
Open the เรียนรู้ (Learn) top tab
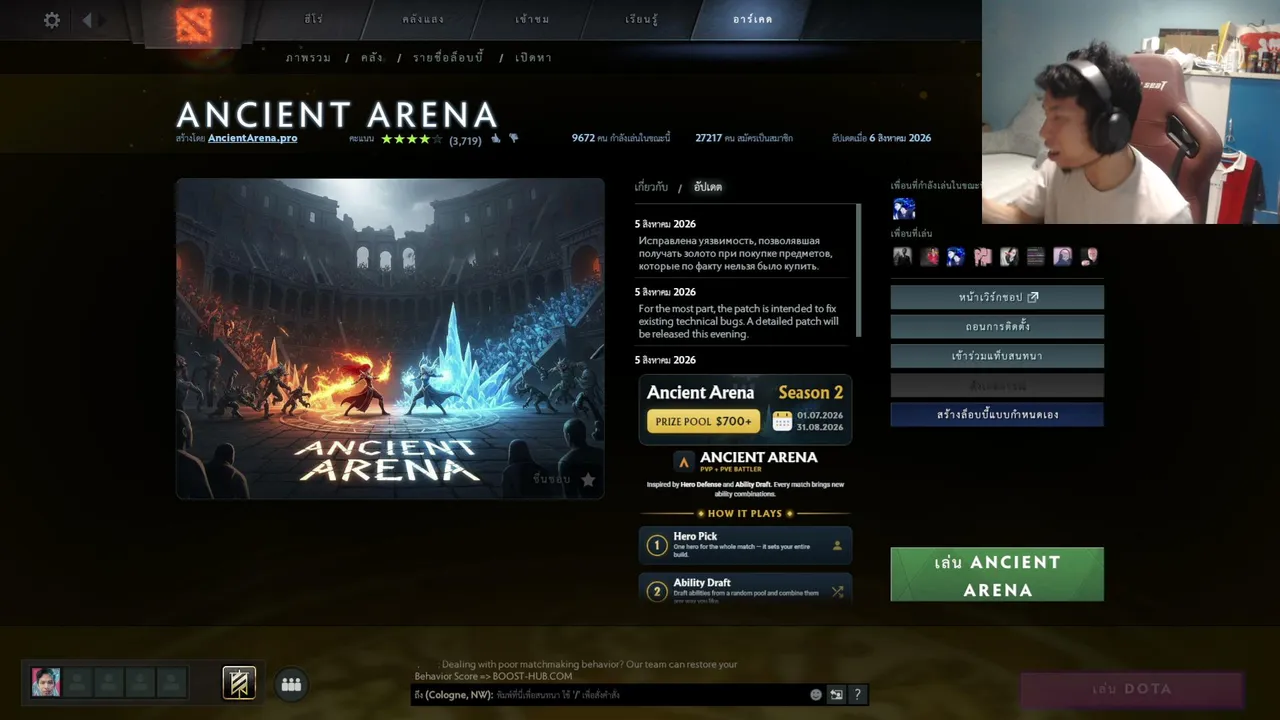[x=642, y=19]
